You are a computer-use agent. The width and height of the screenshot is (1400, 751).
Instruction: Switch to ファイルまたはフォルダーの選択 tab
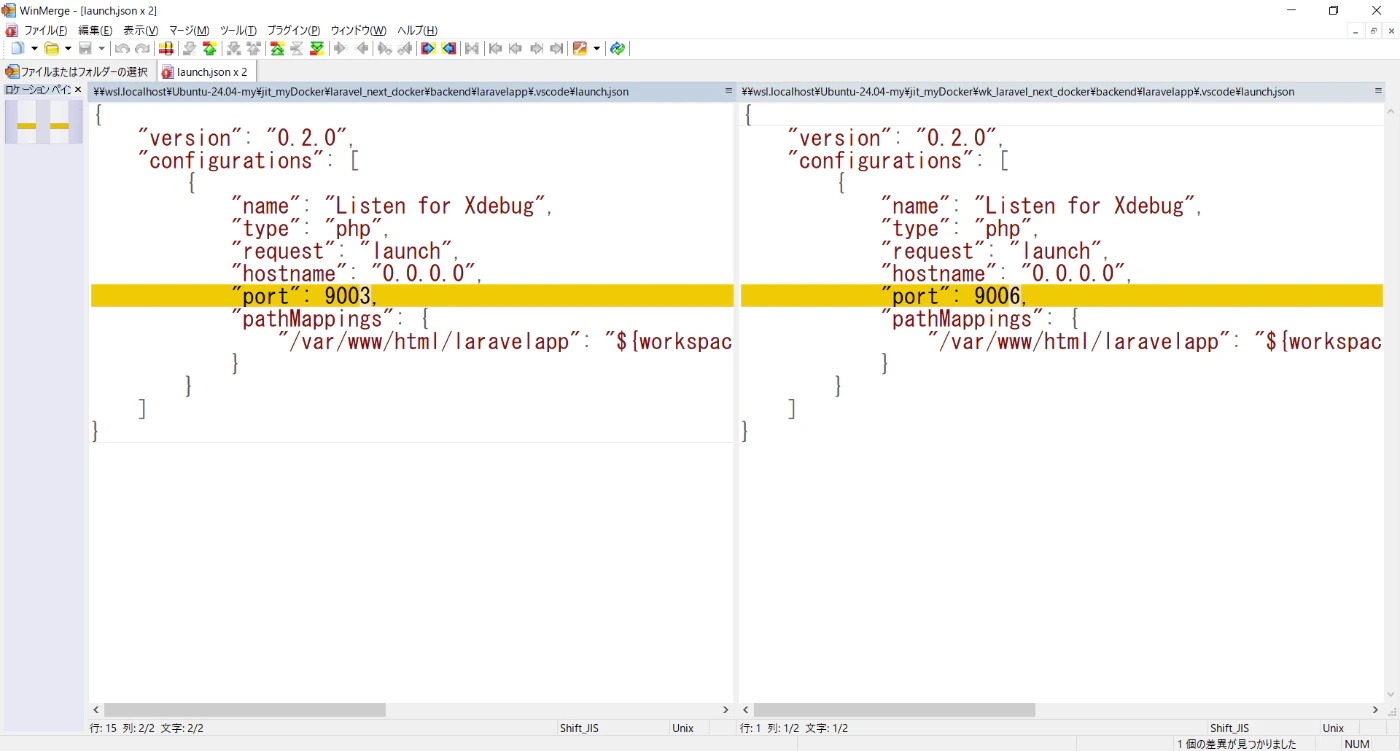pos(77,72)
